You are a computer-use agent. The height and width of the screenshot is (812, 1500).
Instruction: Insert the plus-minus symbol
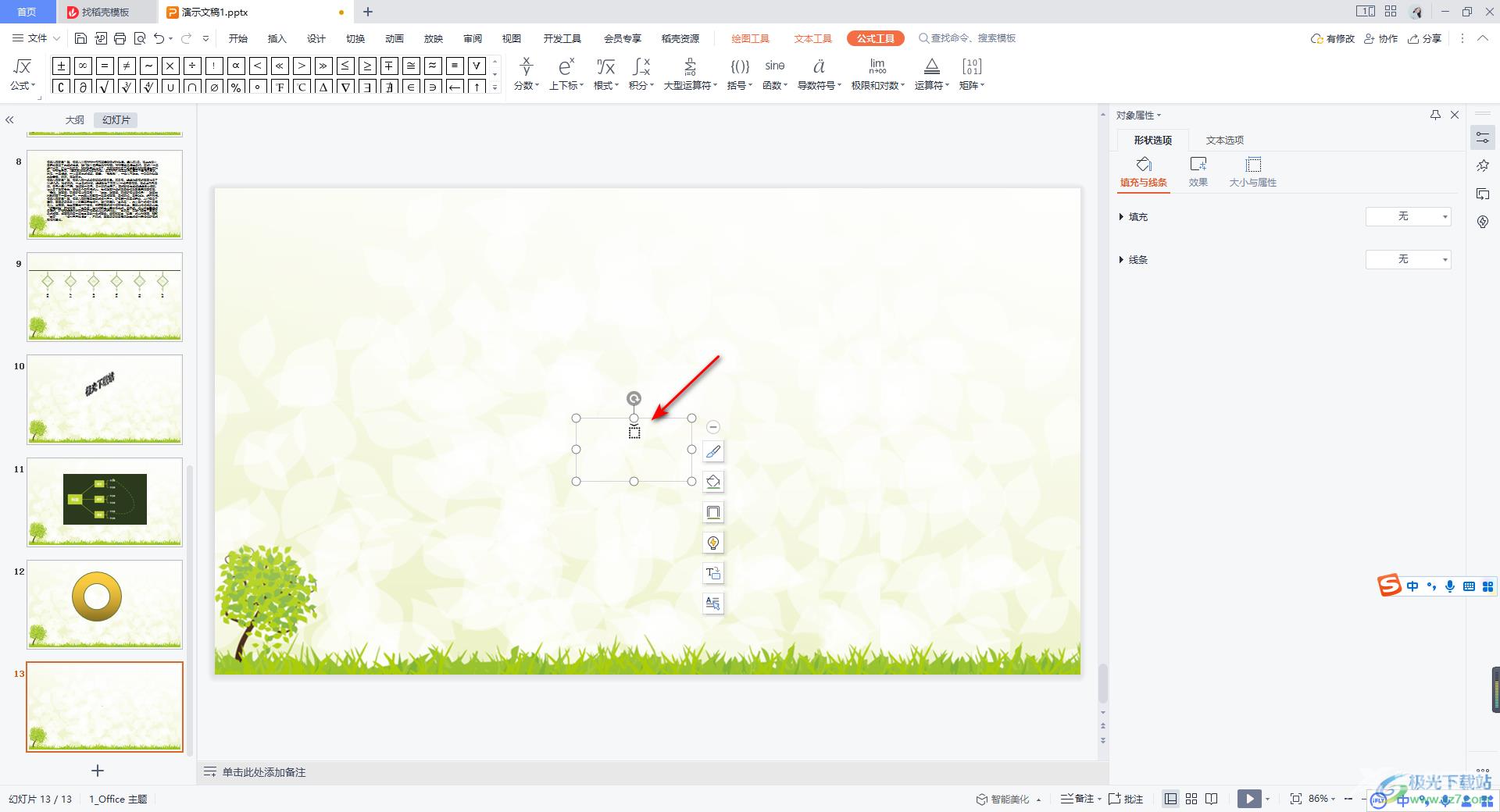(61, 66)
